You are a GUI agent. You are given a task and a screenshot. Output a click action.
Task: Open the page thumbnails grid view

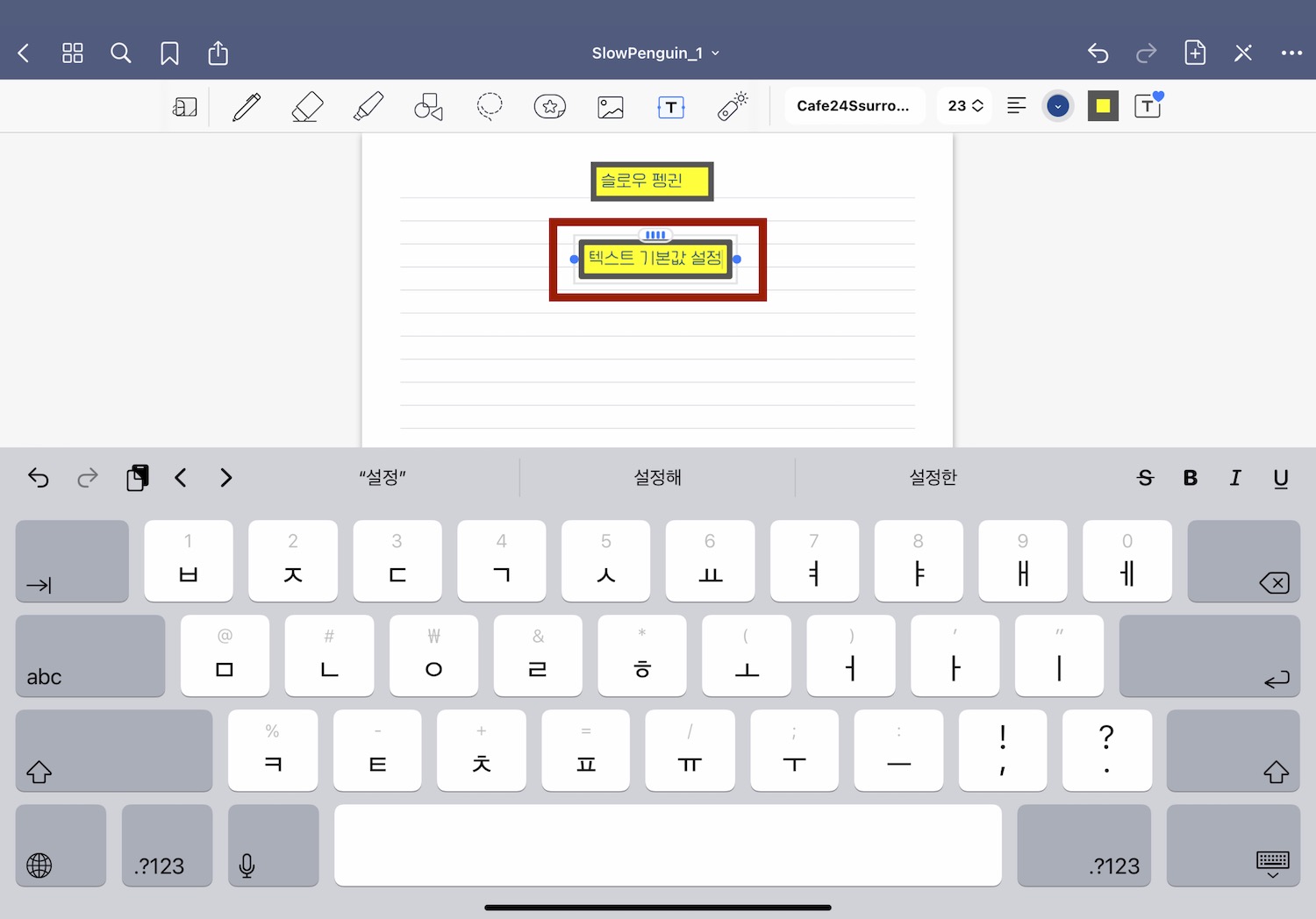(73, 53)
